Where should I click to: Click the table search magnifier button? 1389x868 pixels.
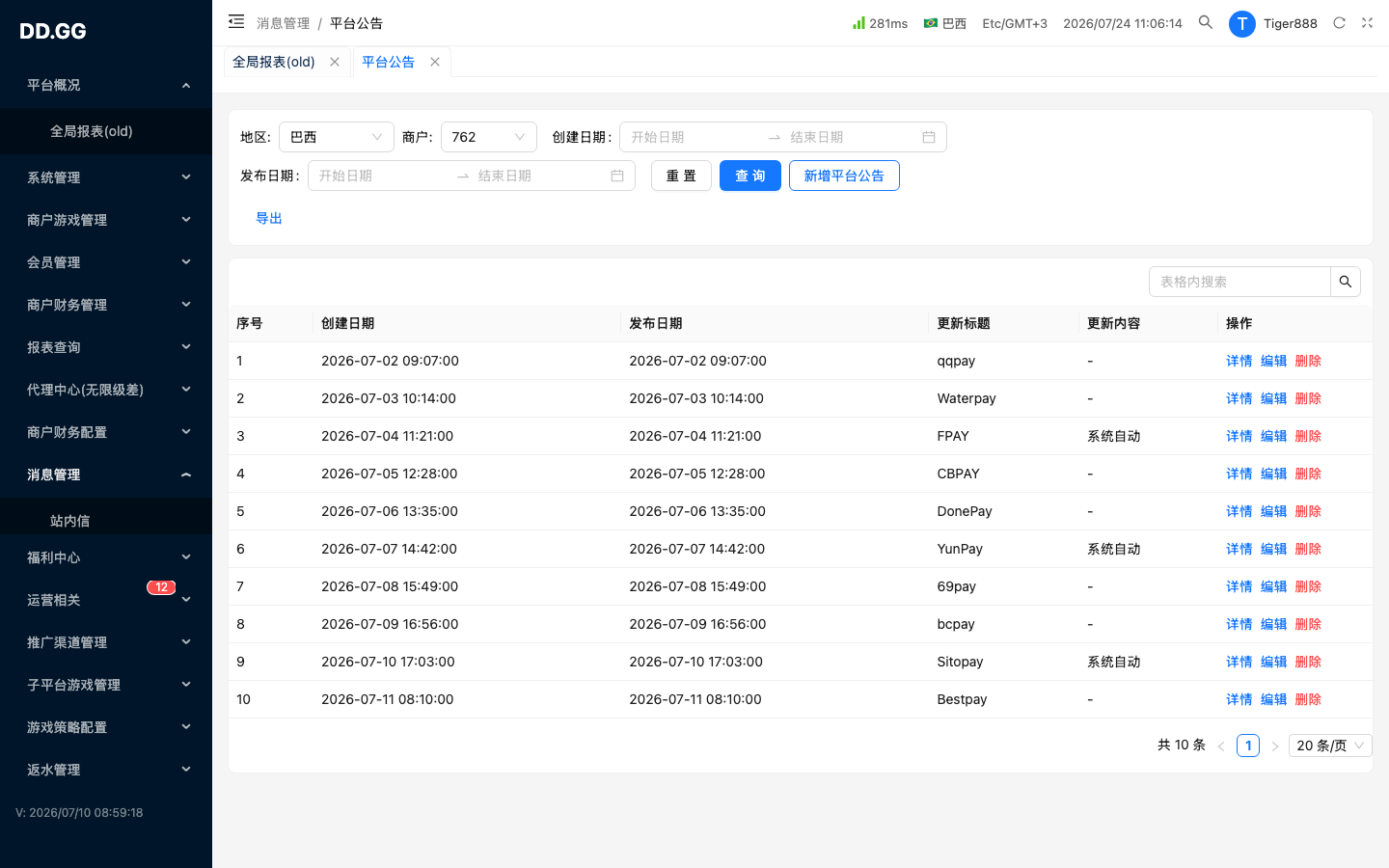pos(1346,282)
